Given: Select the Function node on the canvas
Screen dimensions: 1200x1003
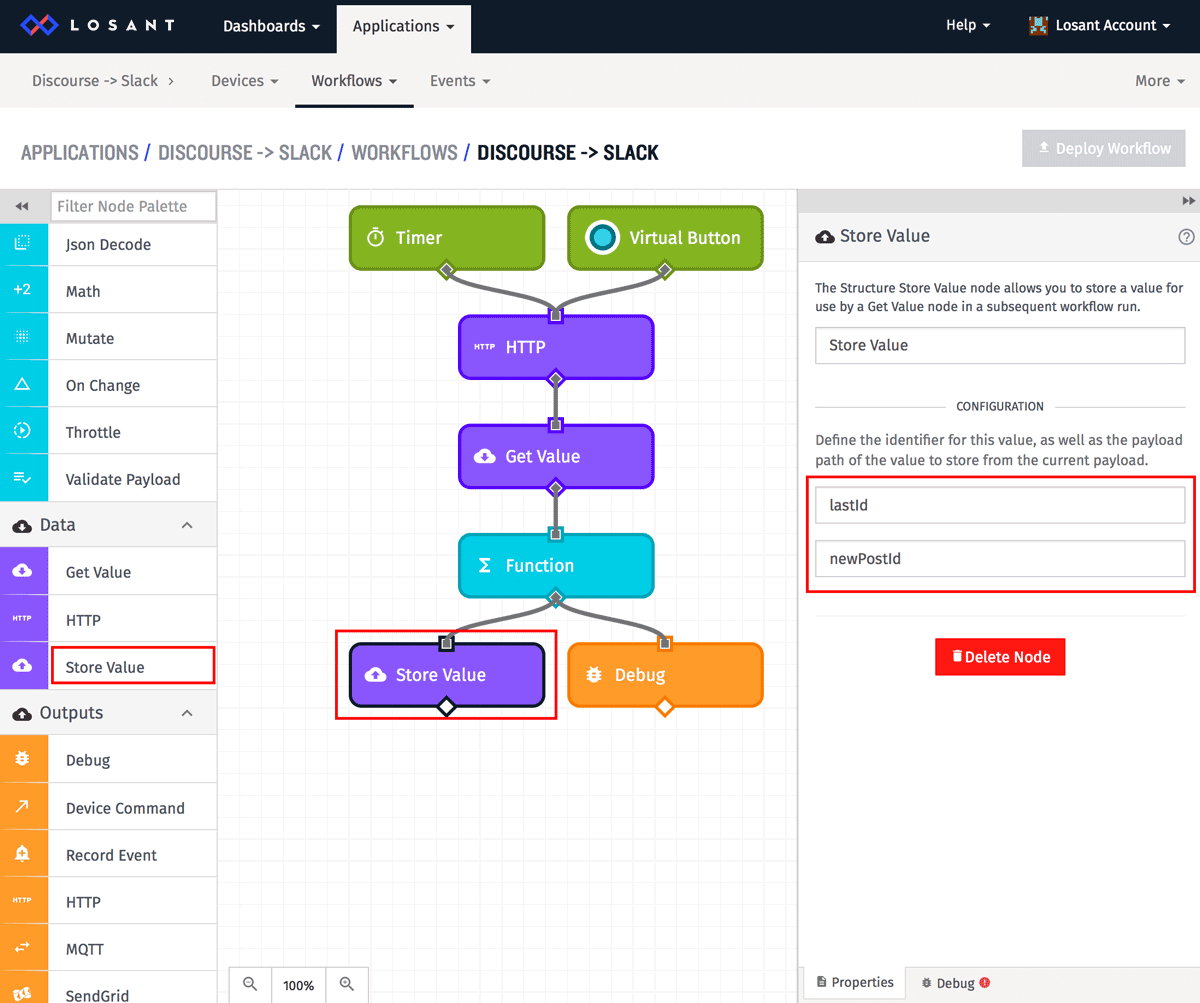Looking at the screenshot, I should (556, 565).
